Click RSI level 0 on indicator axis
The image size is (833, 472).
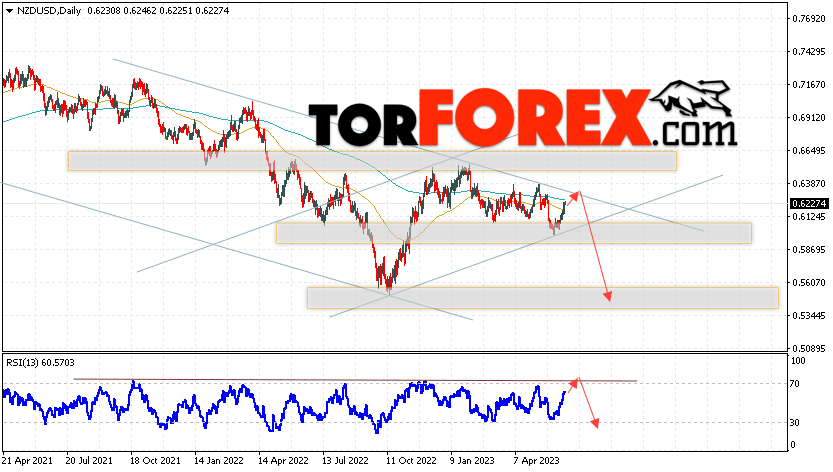(794, 445)
